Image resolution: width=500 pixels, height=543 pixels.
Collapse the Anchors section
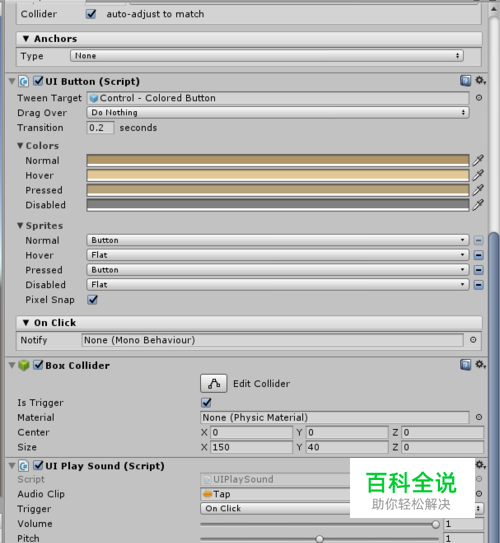[x=26, y=38]
